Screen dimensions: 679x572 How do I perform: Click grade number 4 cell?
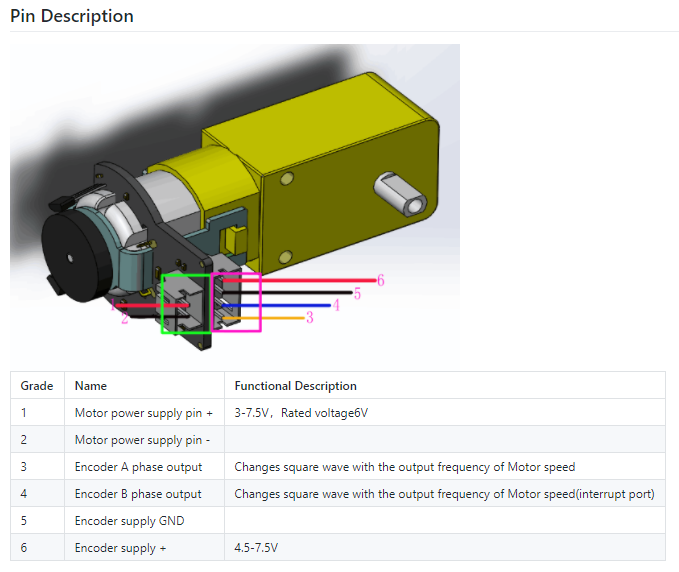(37, 494)
